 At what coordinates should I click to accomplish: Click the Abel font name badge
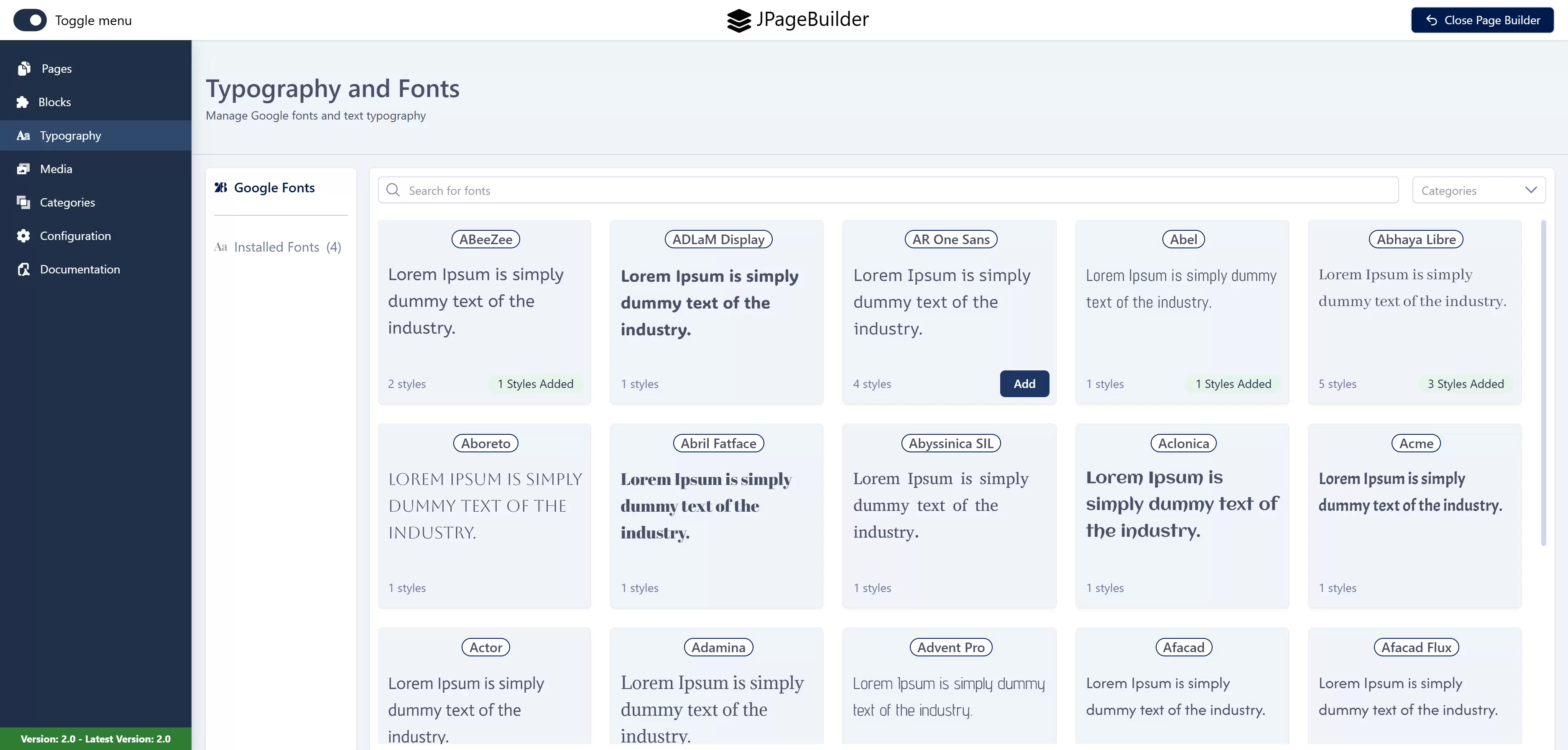1183,240
